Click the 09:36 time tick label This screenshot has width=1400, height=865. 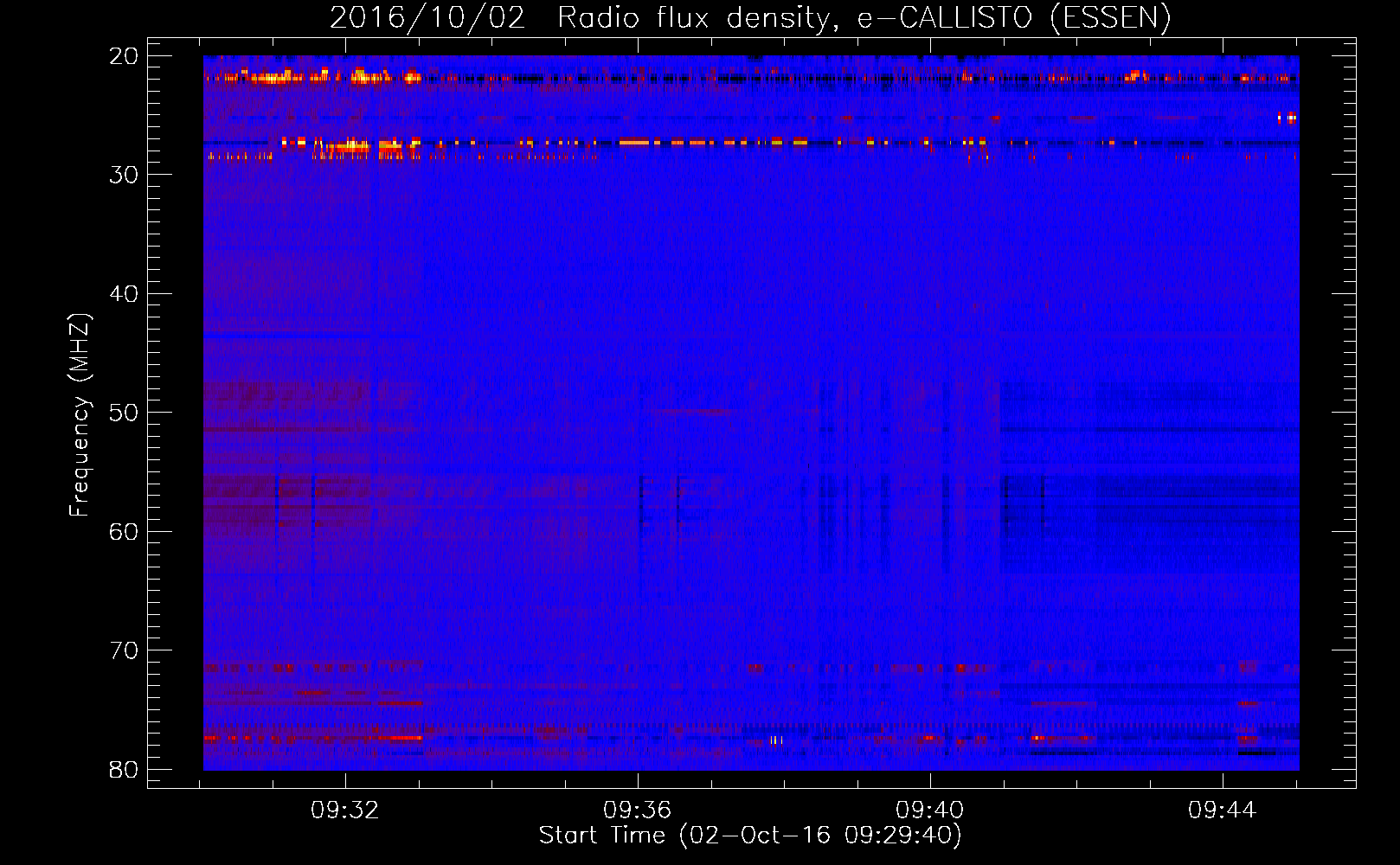point(638,811)
